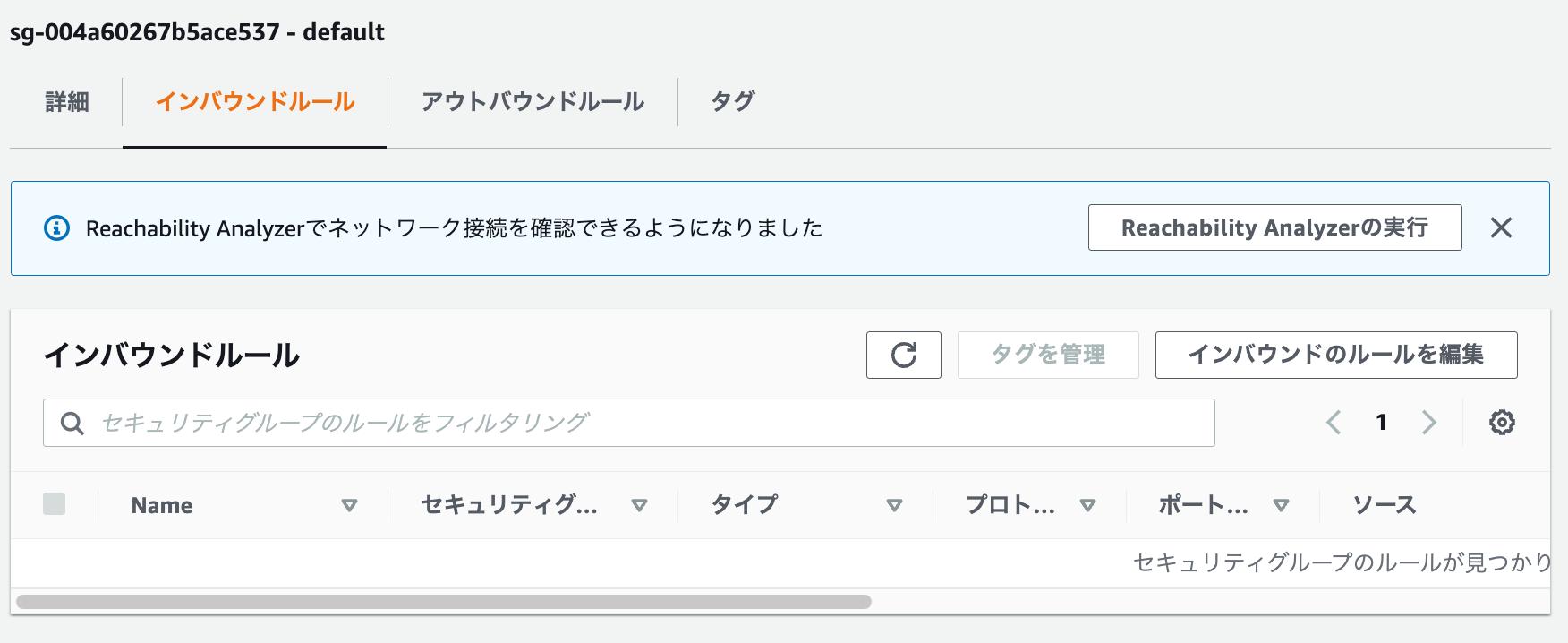Open the タグ tab
1568x643 pixels.
tap(732, 102)
